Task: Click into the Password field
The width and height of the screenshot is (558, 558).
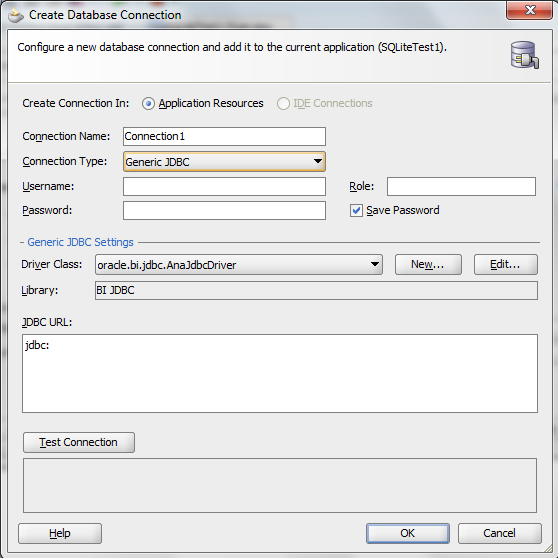Action: pos(224,210)
